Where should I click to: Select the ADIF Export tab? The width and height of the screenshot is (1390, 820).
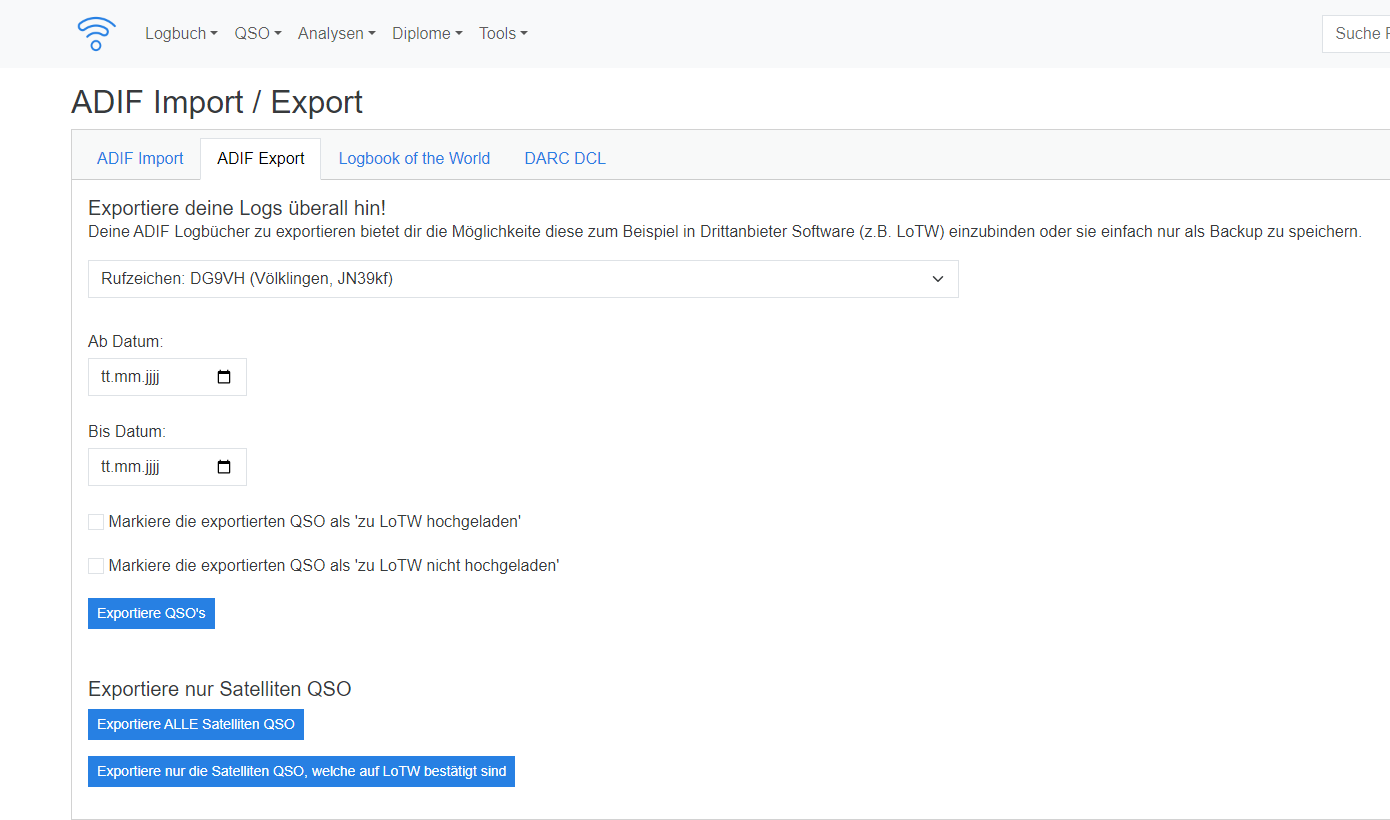coord(261,159)
